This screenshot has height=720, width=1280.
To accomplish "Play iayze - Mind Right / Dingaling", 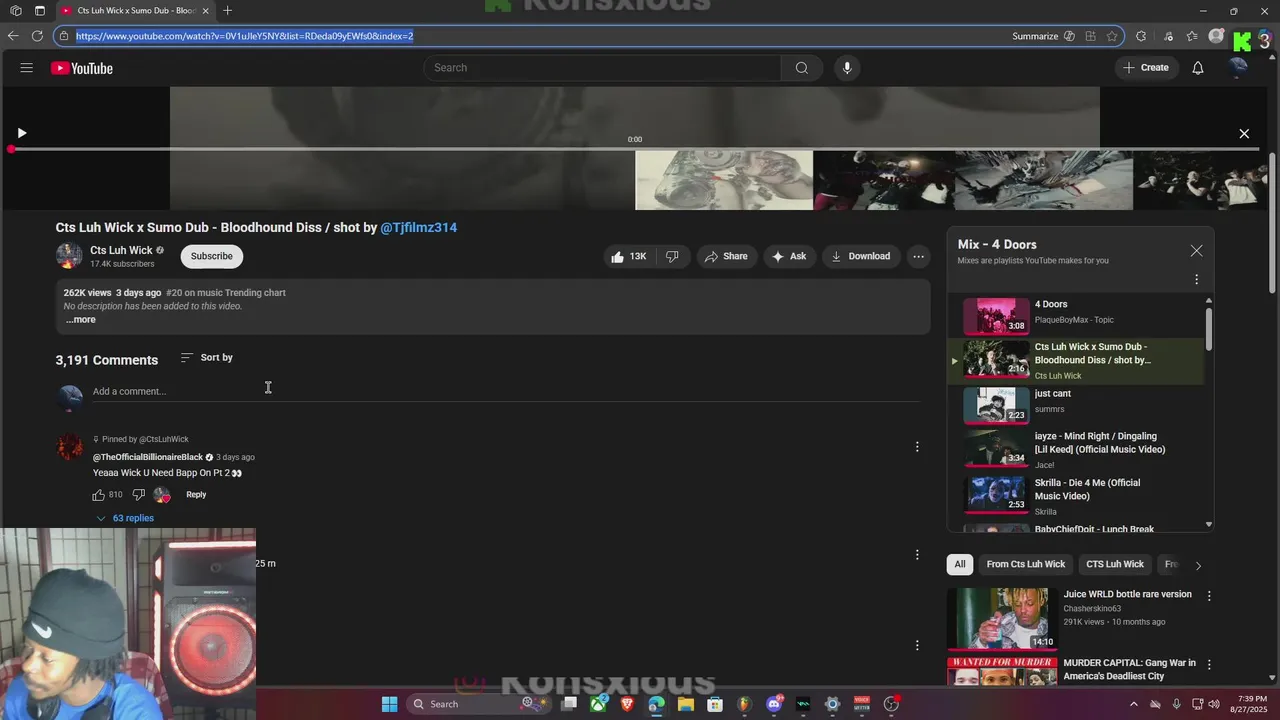I will (x=1077, y=450).
